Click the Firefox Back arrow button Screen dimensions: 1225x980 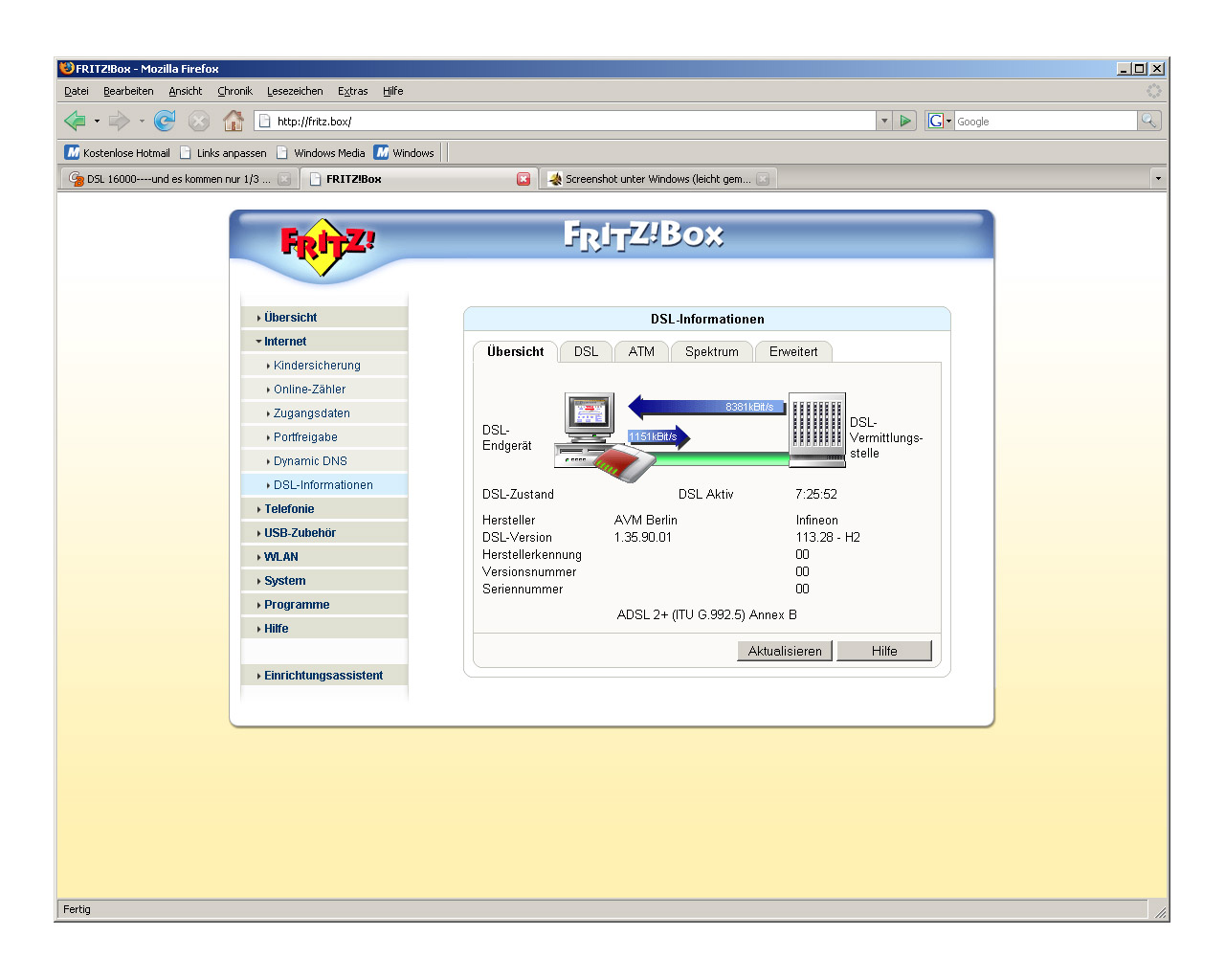click(76, 121)
